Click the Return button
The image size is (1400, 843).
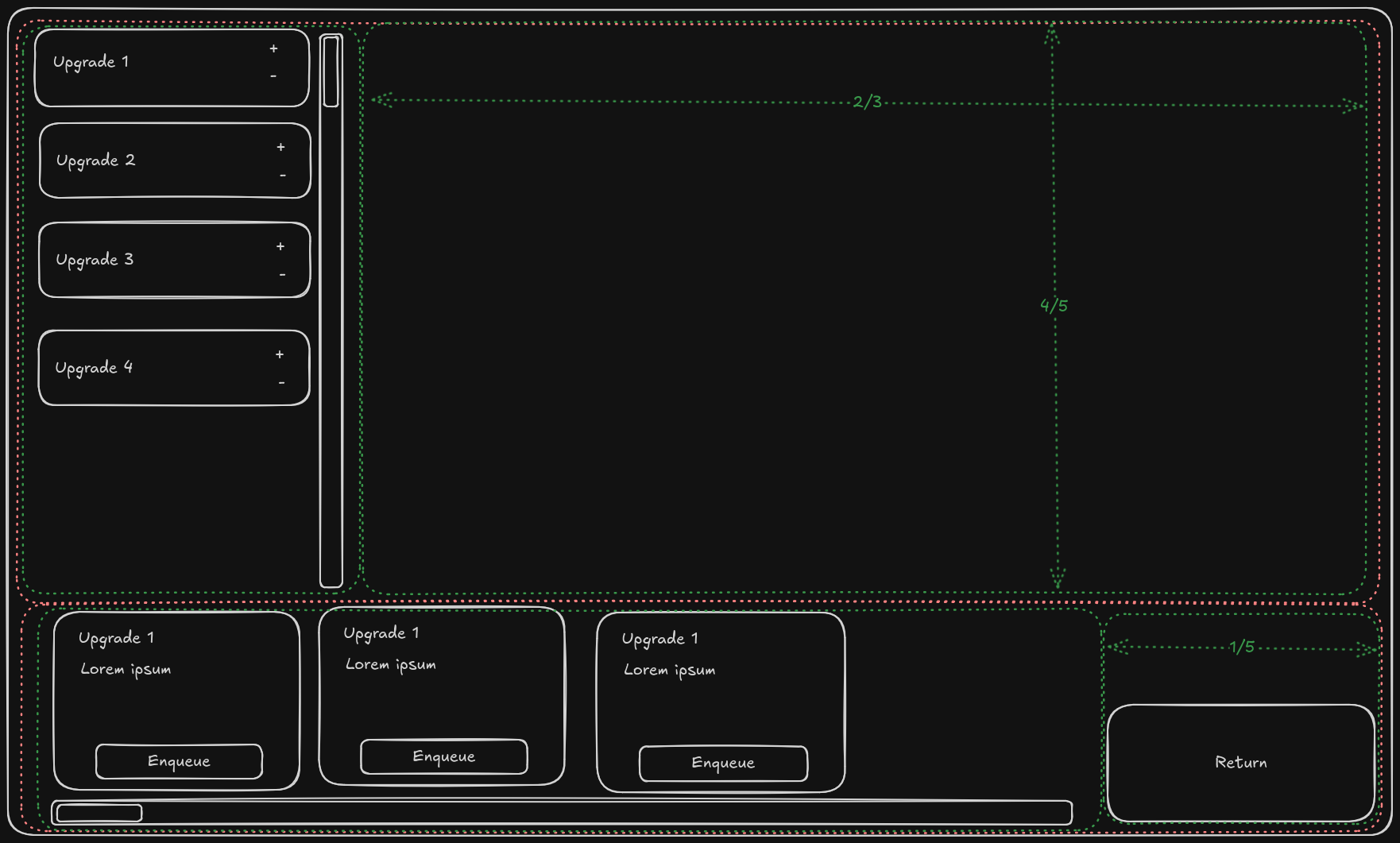pyautogui.click(x=1241, y=761)
